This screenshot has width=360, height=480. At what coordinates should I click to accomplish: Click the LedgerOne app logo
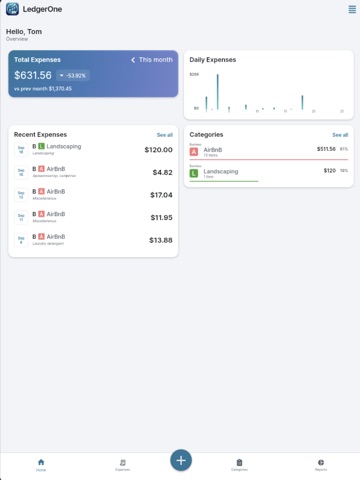(x=13, y=9)
